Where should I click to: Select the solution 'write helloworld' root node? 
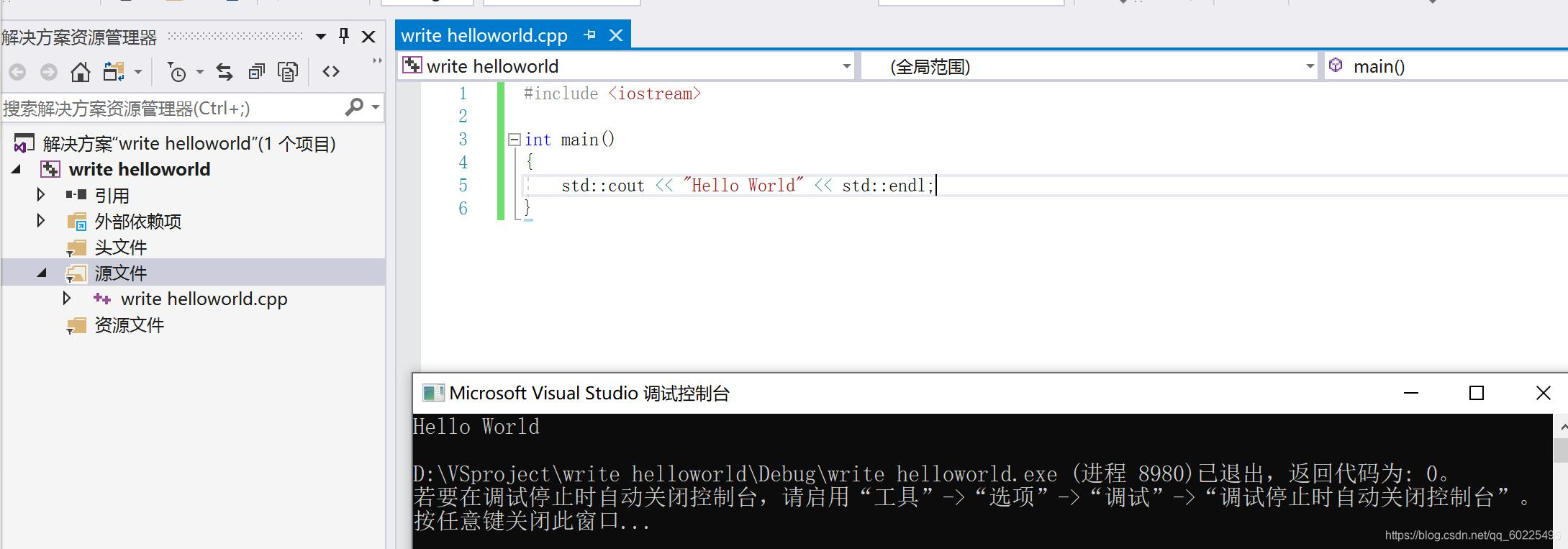click(189, 144)
